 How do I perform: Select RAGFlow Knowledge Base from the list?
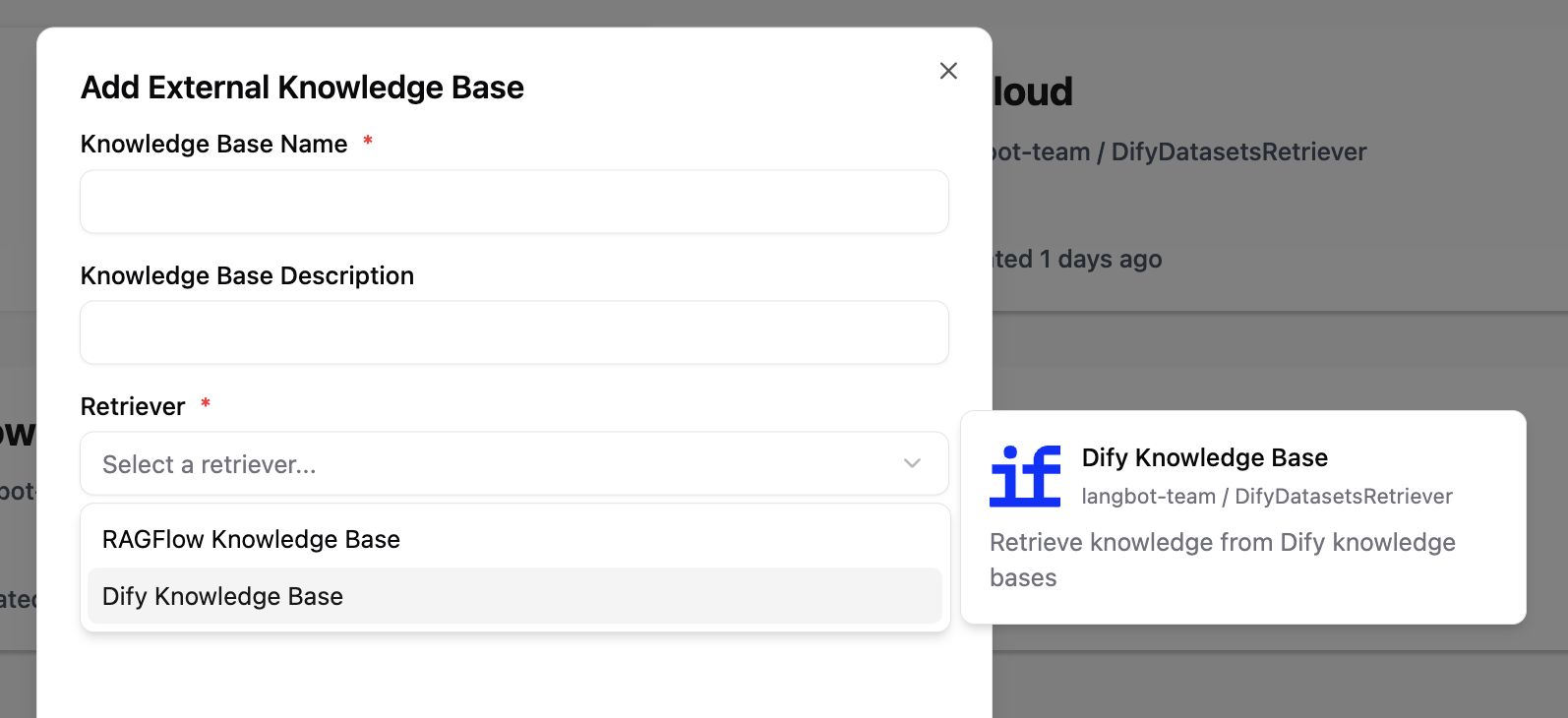pyautogui.click(x=251, y=539)
